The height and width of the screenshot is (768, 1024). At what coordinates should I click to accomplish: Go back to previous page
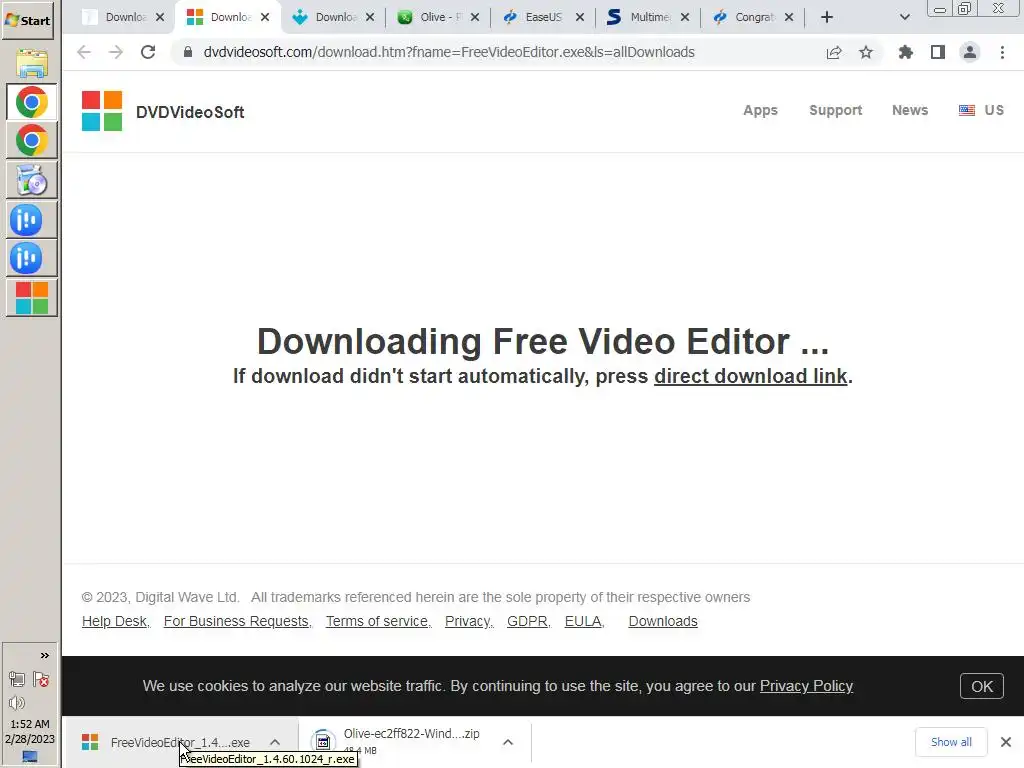point(84,52)
